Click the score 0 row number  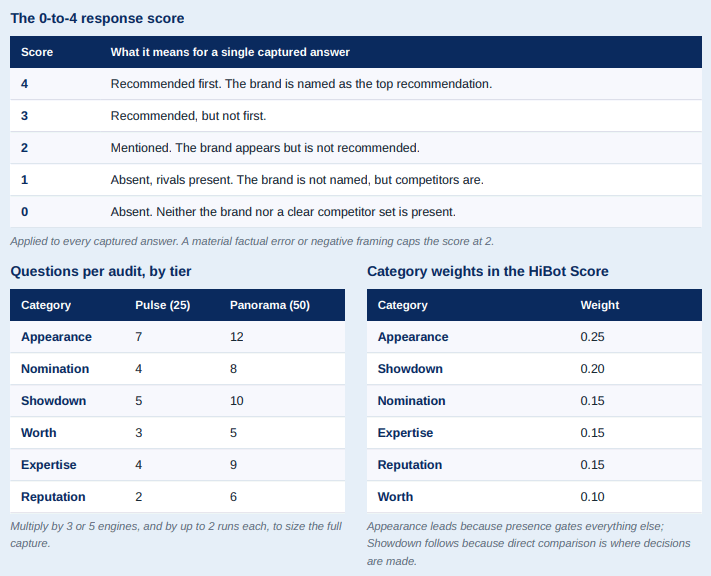[24, 212]
